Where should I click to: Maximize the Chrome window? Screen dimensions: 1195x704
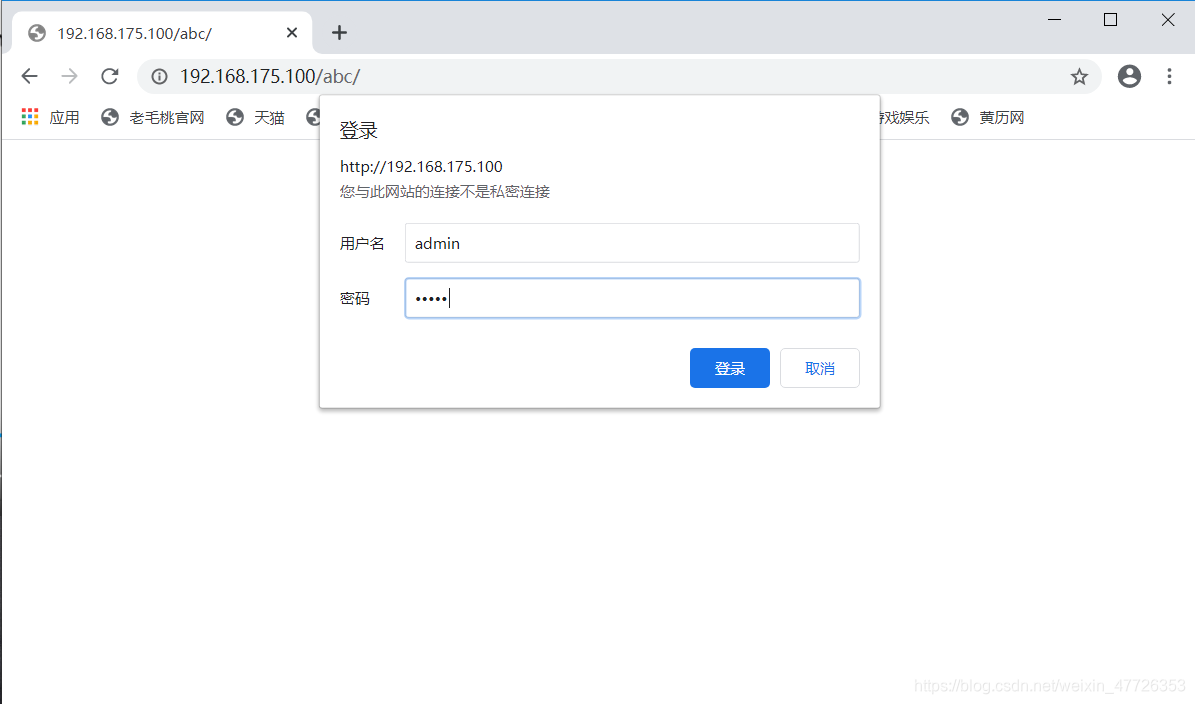click(x=1110, y=20)
